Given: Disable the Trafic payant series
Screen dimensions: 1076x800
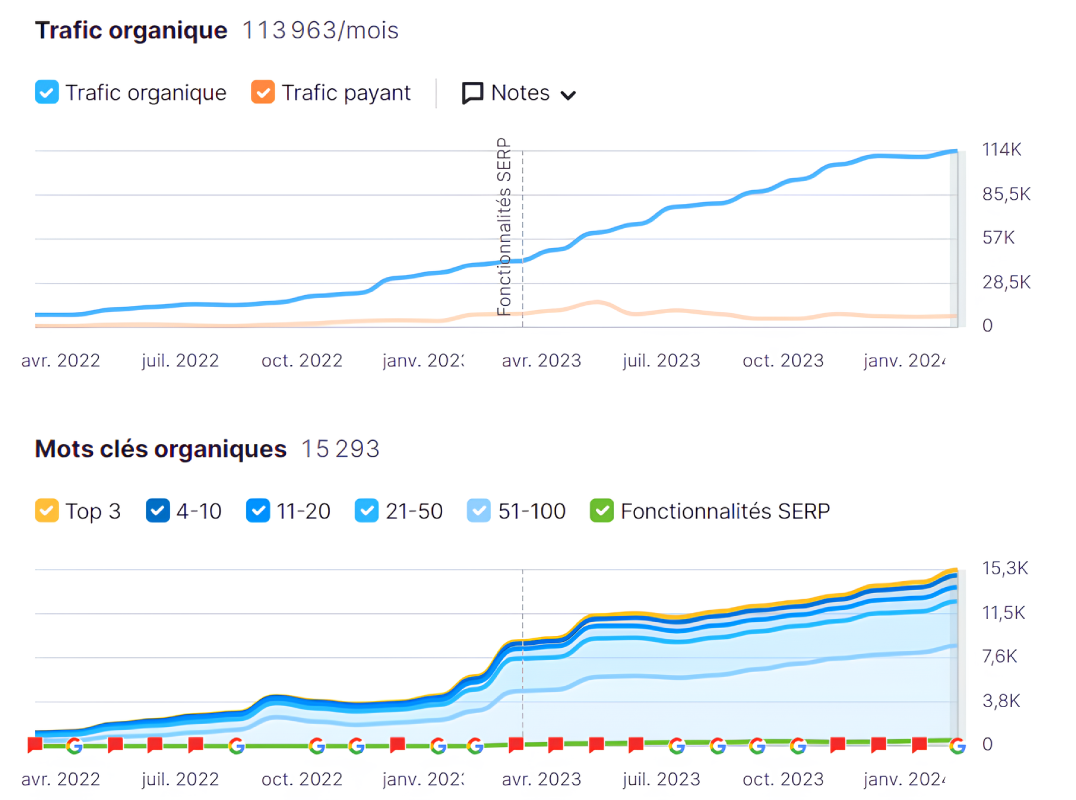Looking at the screenshot, I should 263,93.
